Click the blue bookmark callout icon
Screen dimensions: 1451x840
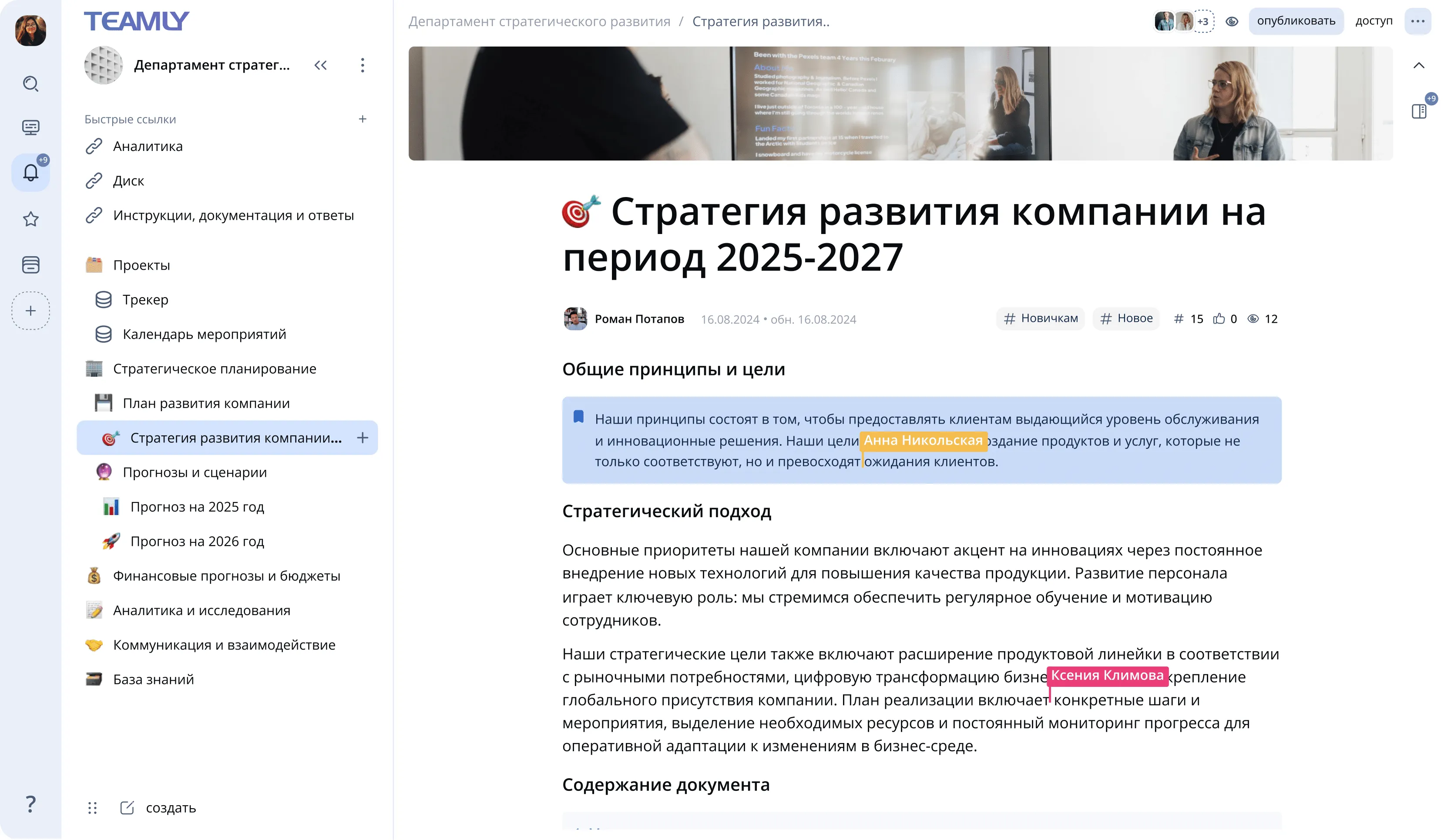click(579, 417)
